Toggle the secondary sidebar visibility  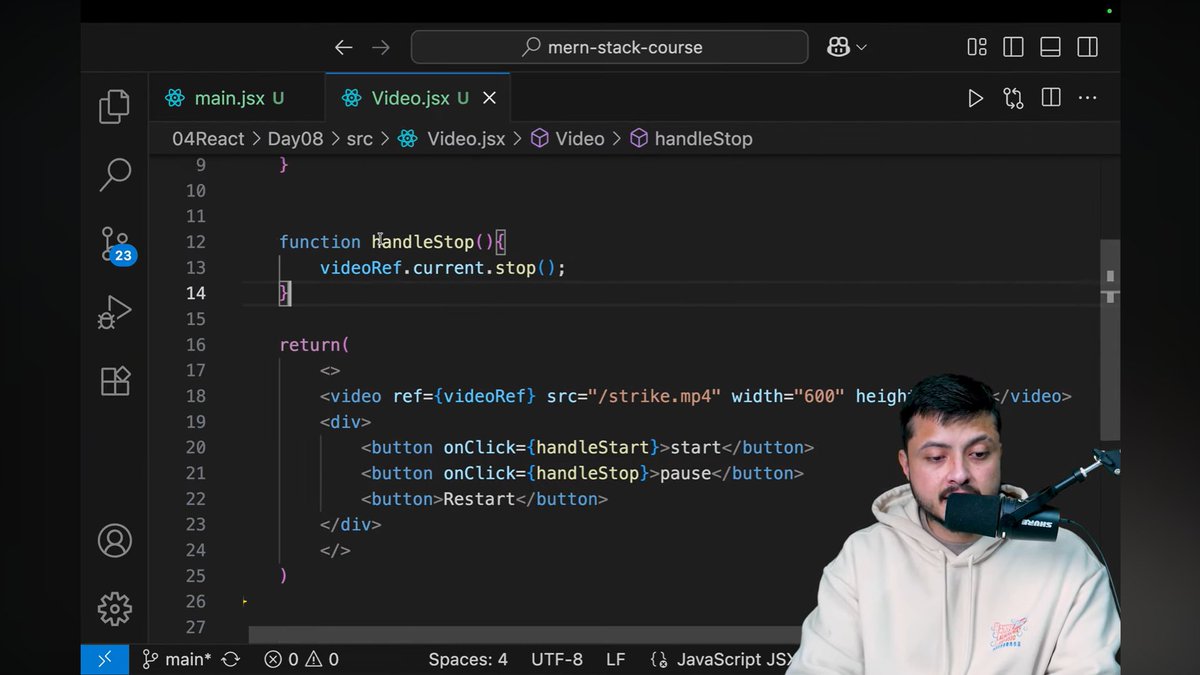point(1087,46)
